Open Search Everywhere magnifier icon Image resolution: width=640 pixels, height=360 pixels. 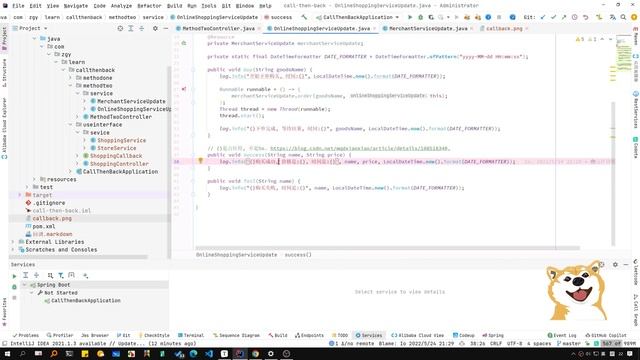[x=623, y=17]
